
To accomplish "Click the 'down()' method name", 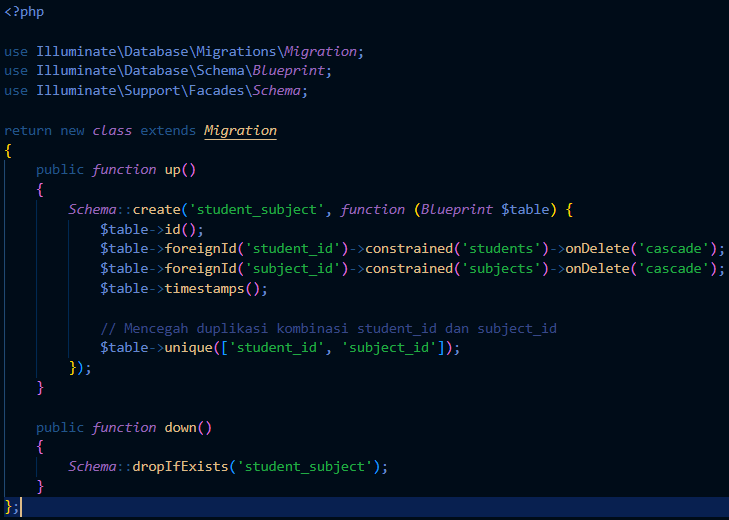I will 188,427.
